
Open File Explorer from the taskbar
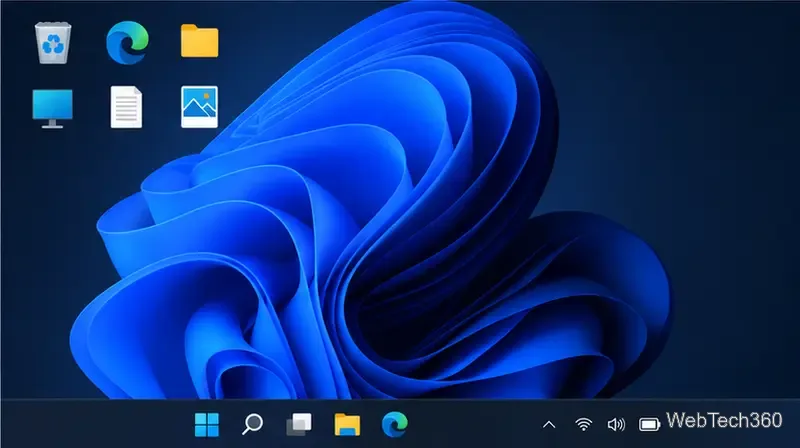click(347, 425)
